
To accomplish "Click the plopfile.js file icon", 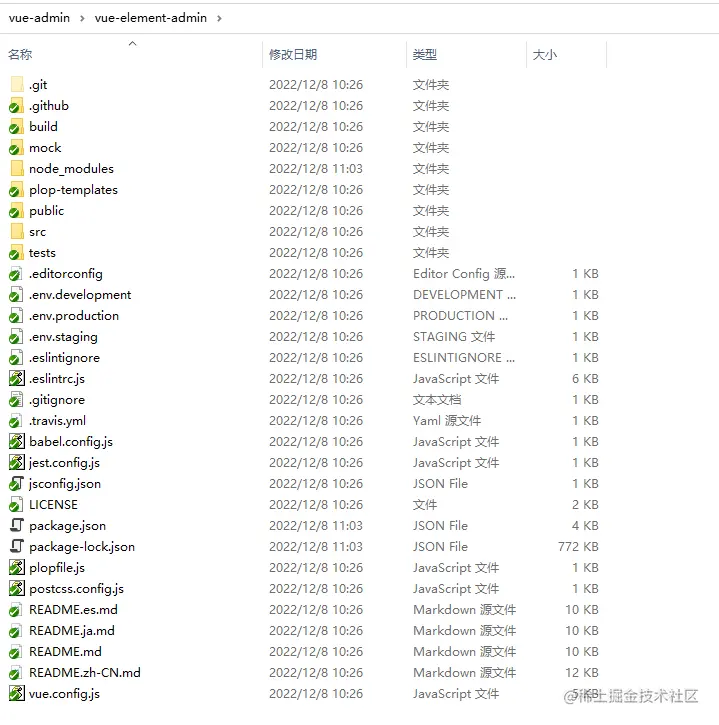I will (x=17, y=568).
